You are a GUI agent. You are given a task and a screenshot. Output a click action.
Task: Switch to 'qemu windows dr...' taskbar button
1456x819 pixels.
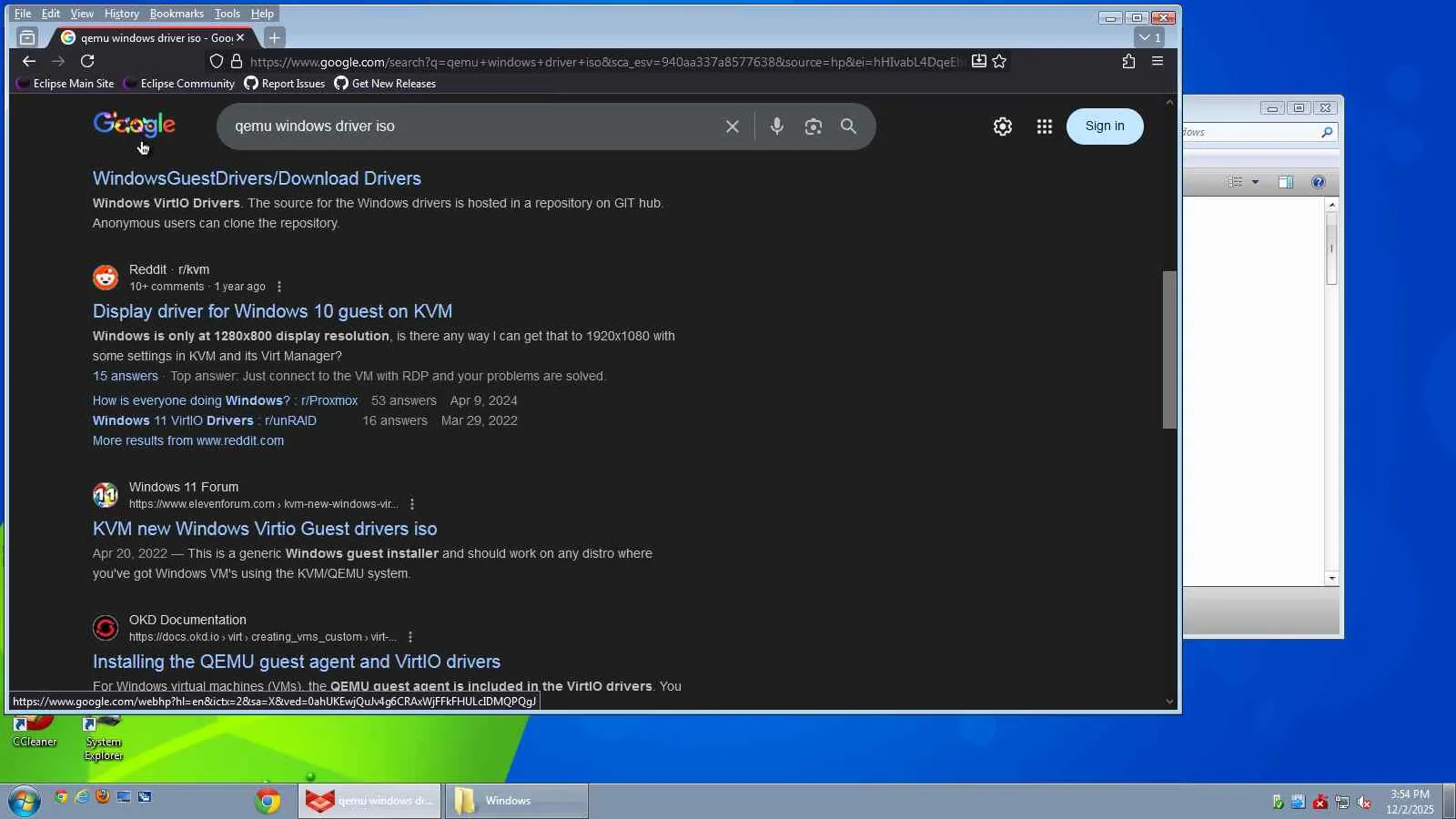369,801
